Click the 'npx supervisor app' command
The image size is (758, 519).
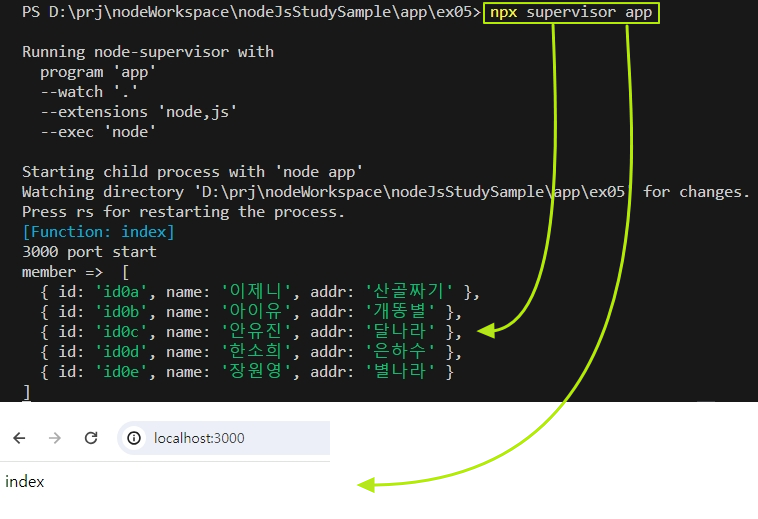(x=571, y=13)
